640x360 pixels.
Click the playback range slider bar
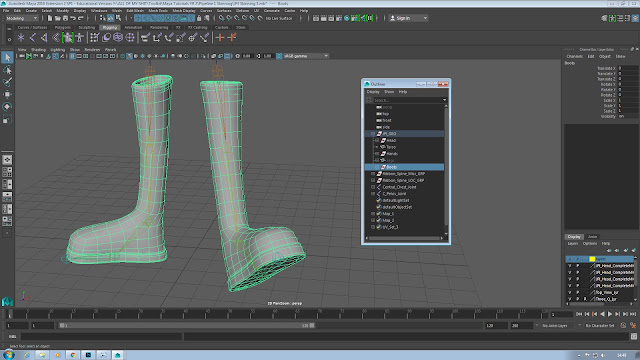(x=187, y=325)
